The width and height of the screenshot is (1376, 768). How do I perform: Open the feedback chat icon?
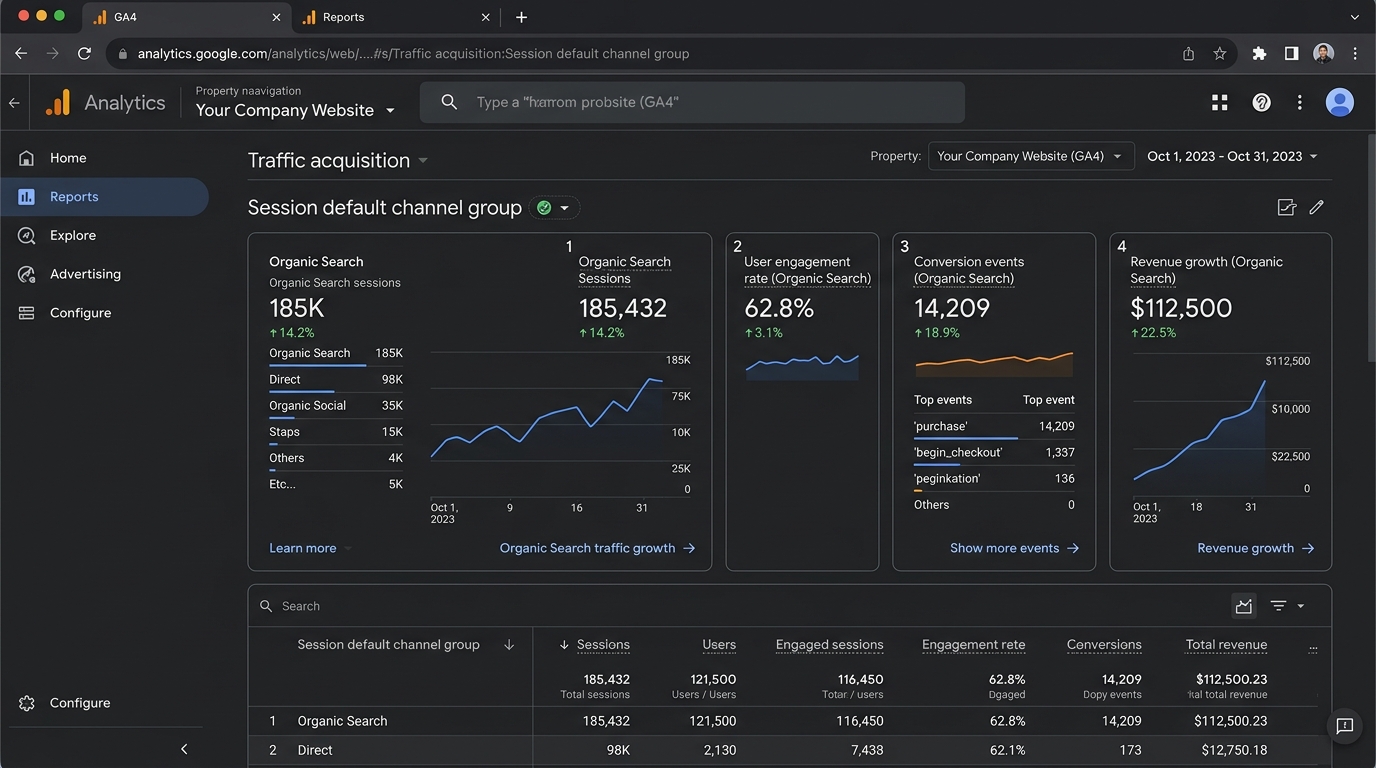pos(1345,727)
